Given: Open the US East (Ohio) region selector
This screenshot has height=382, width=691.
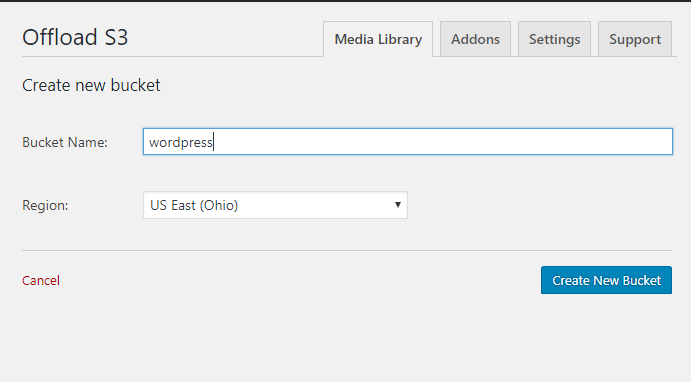Looking at the screenshot, I should (275, 205).
